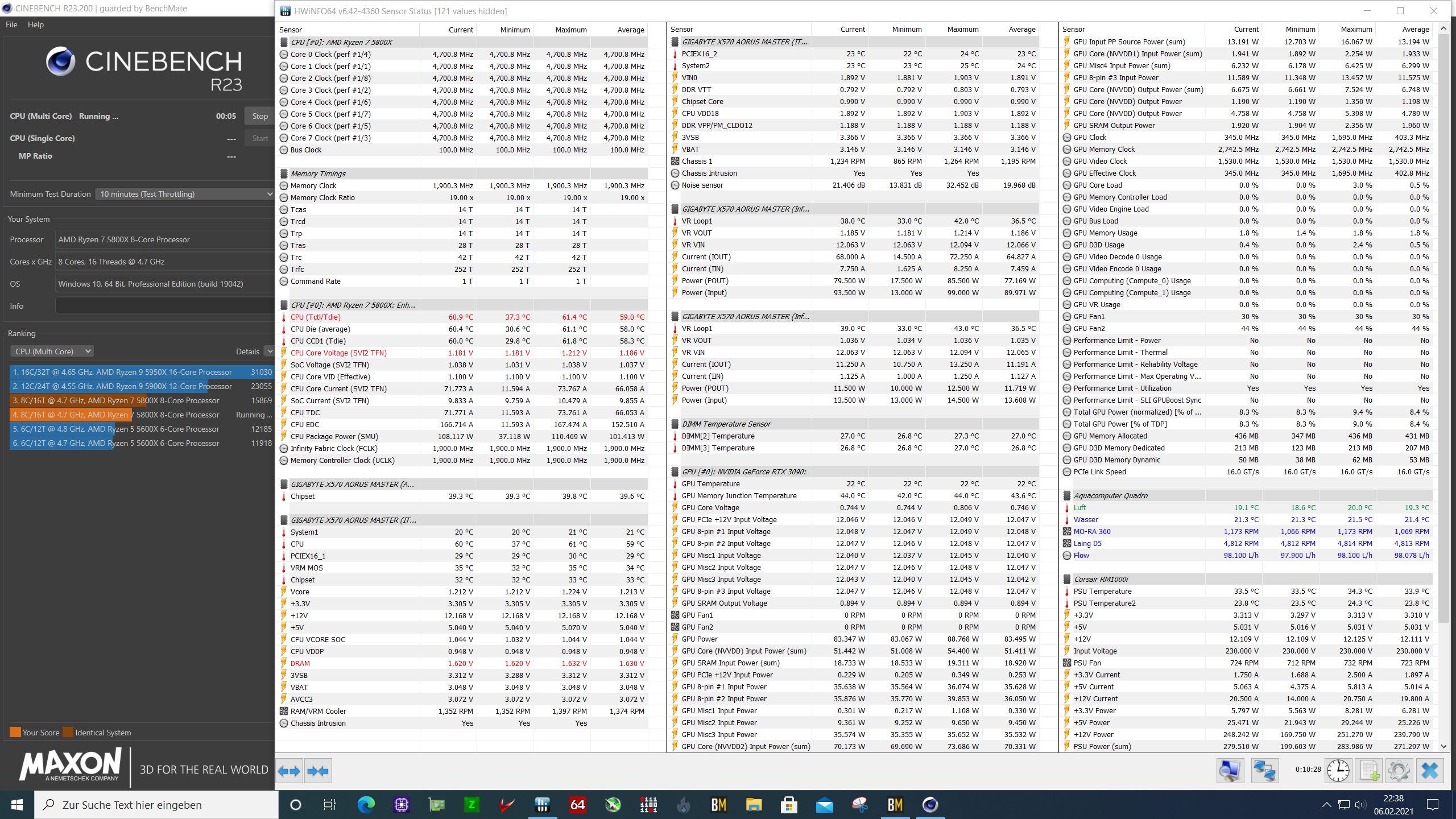Click the HWiNFO network sensors sharing icon
This screenshot has height=819, width=1456.
(1265, 771)
